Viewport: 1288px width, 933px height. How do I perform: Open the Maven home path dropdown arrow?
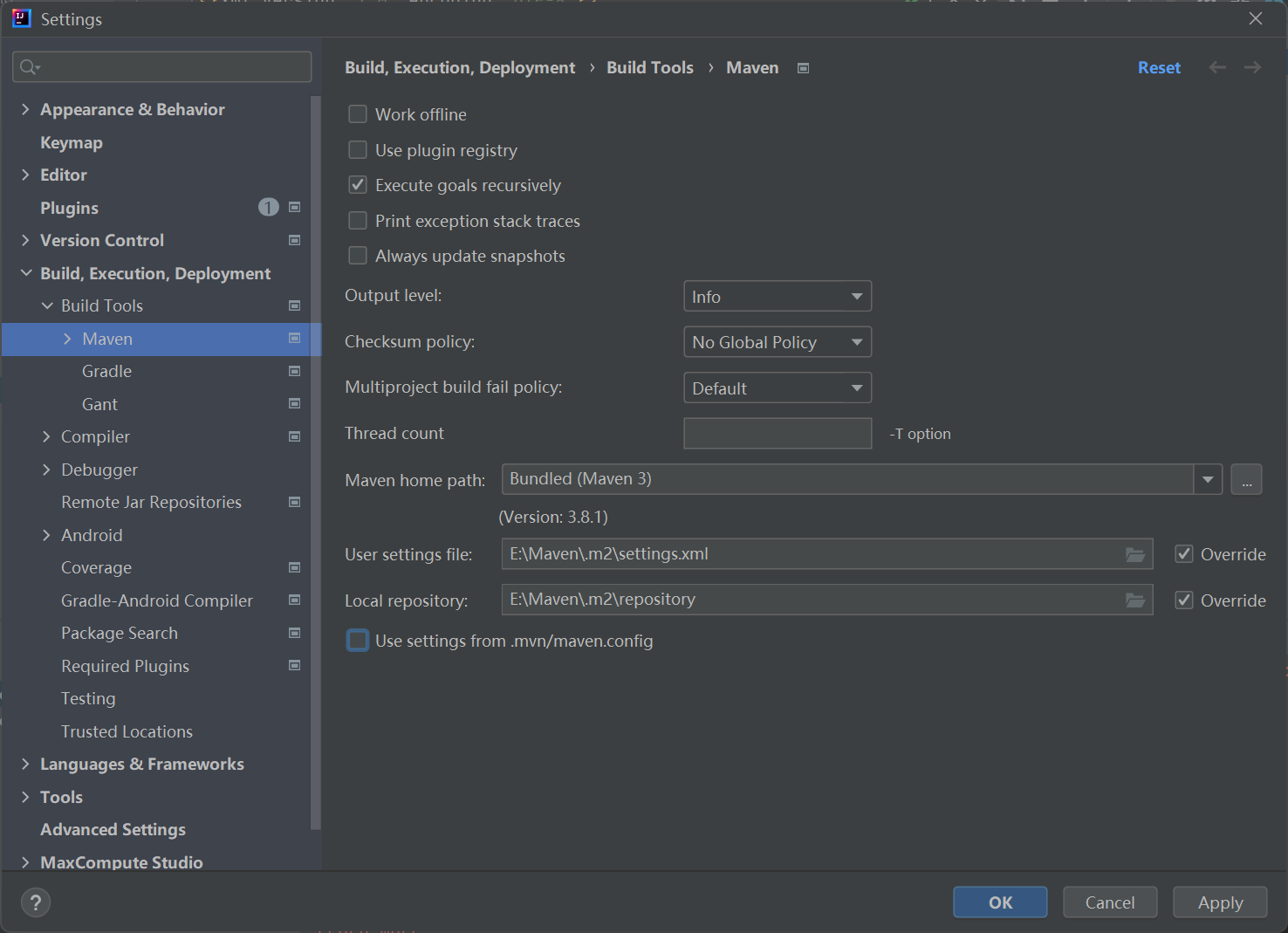coord(1208,479)
